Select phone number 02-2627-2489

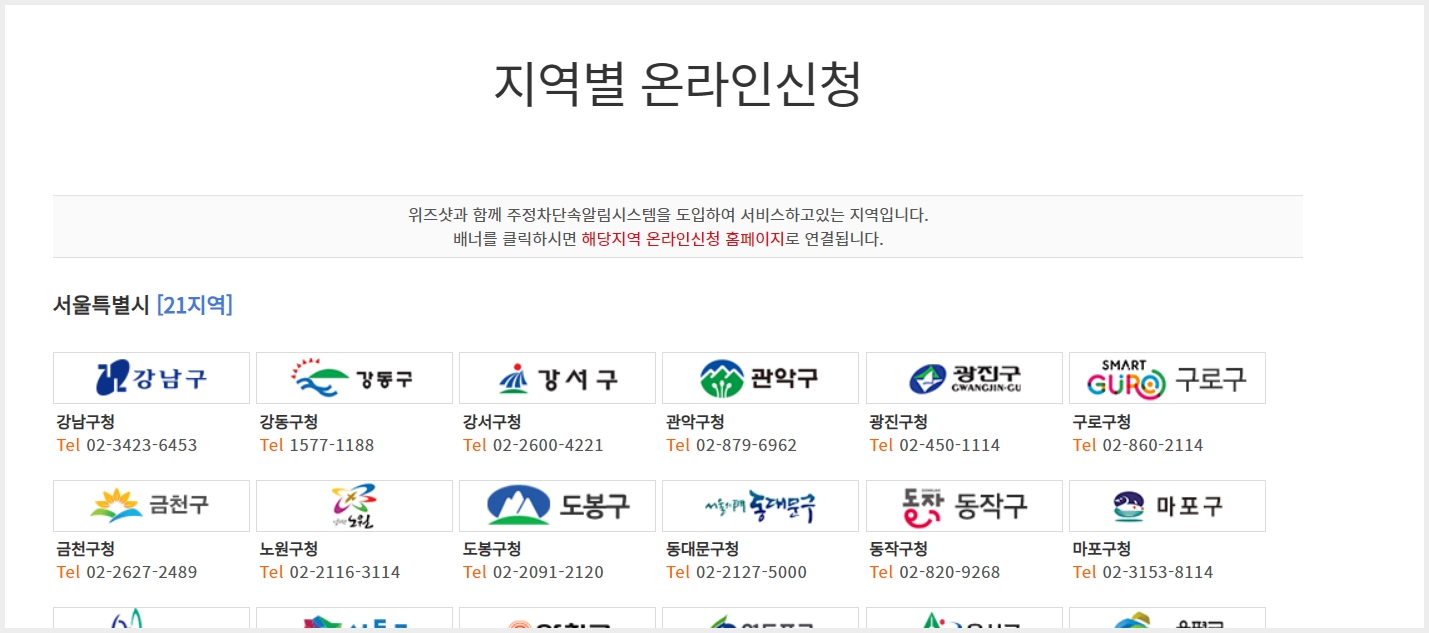tap(141, 572)
